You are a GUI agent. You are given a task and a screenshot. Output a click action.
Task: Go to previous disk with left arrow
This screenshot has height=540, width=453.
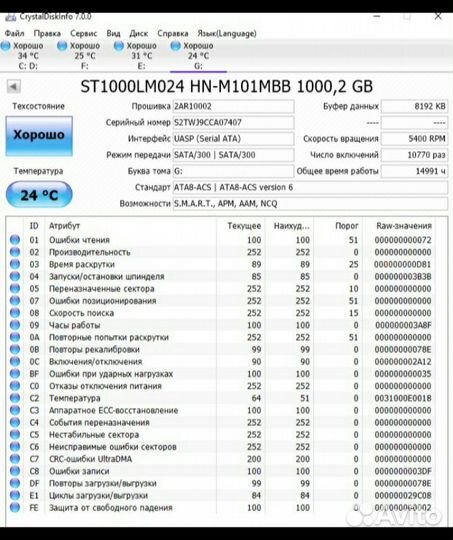pos(14,86)
